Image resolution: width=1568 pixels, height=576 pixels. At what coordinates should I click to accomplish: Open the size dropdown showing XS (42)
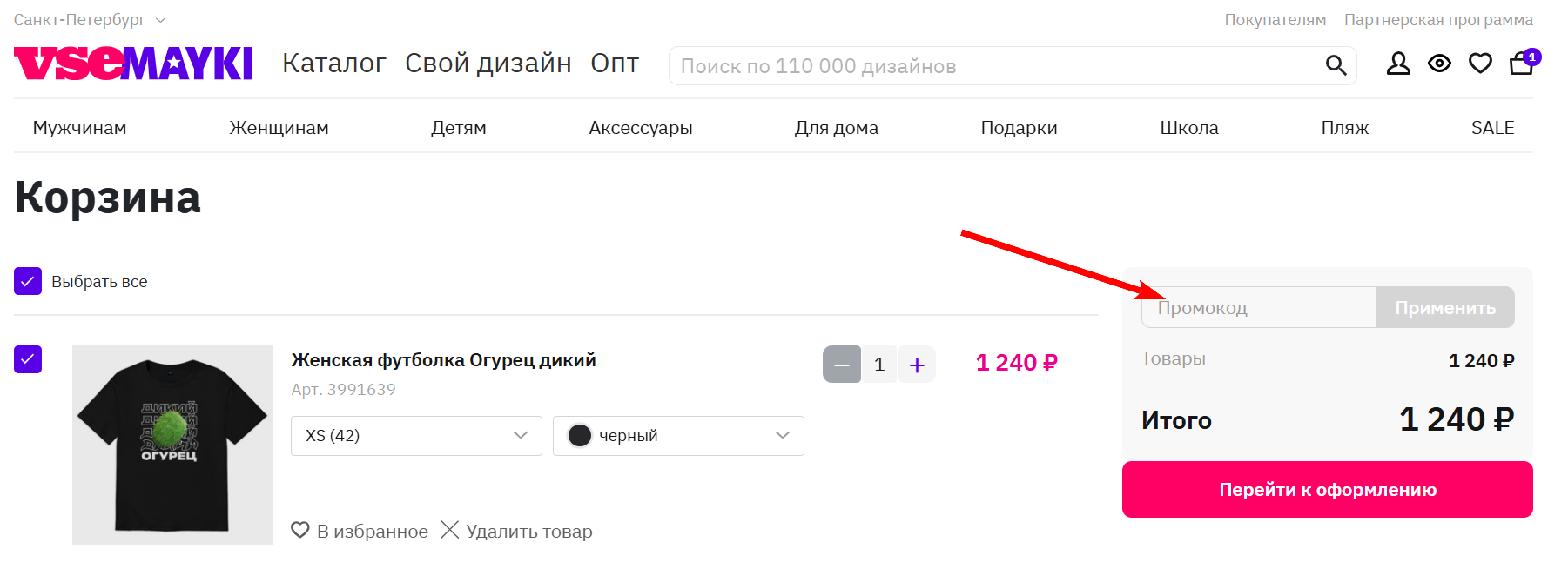[x=416, y=435]
